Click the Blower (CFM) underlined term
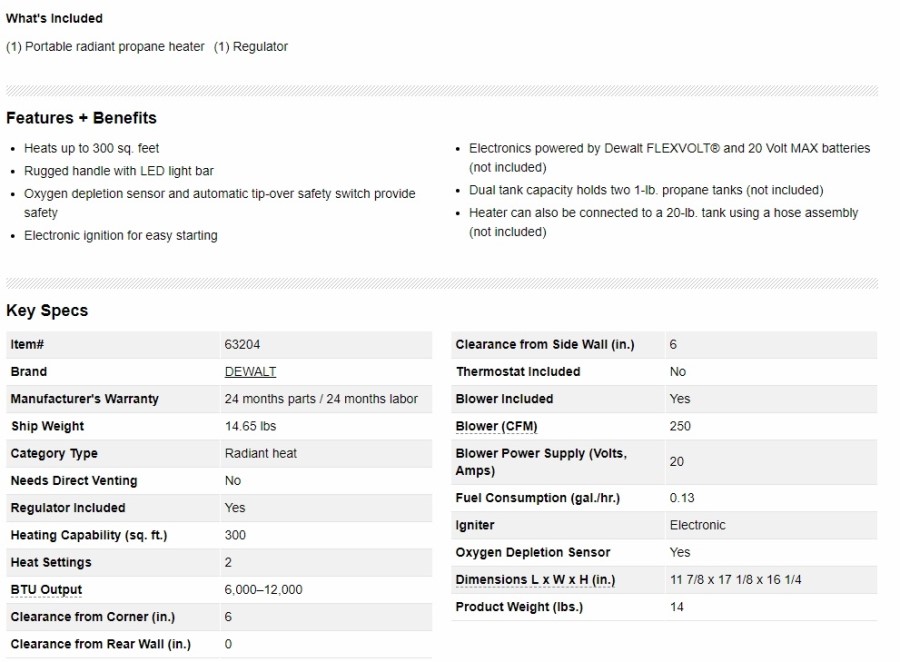 pos(496,427)
